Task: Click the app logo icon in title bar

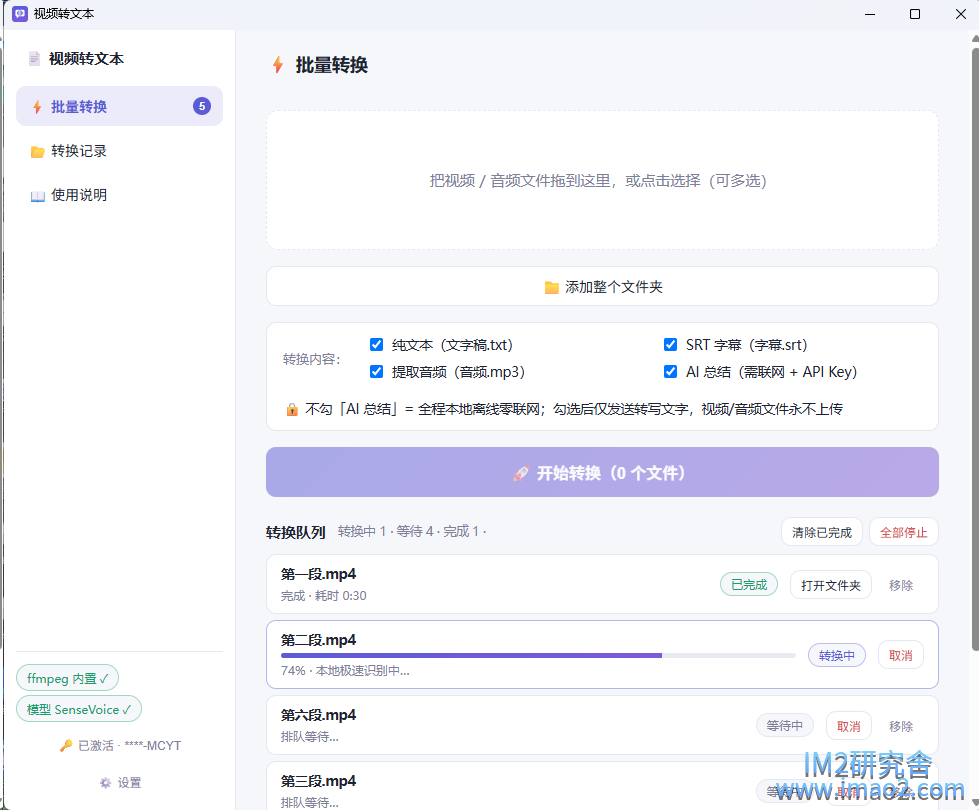Action: tap(20, 14)
